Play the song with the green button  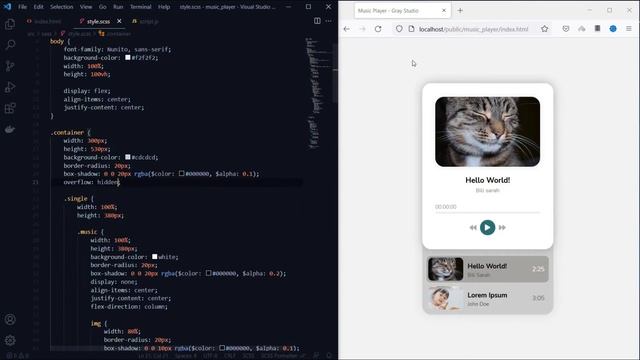487,227
